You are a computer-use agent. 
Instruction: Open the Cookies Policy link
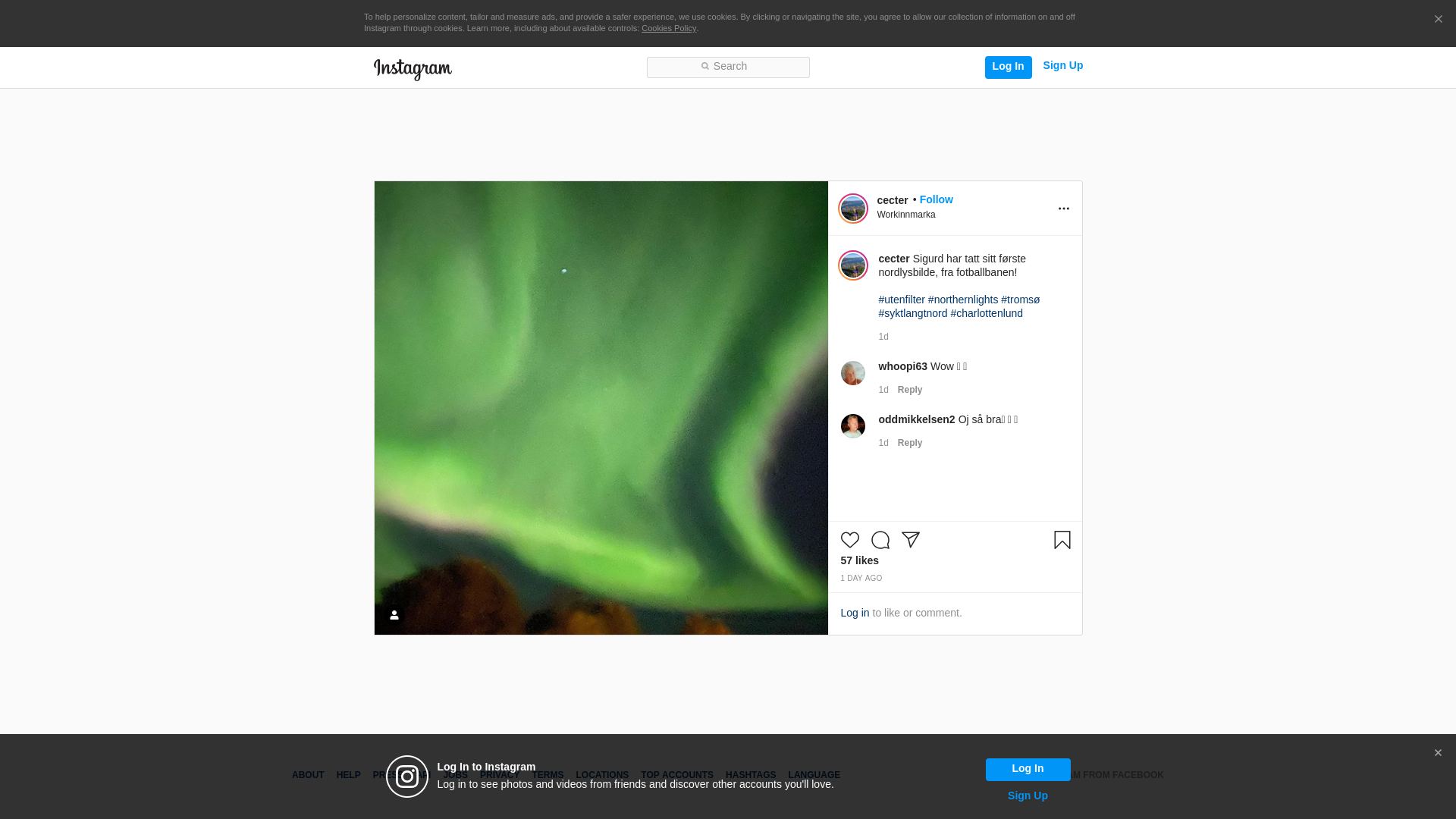click(x=668, y=28)
